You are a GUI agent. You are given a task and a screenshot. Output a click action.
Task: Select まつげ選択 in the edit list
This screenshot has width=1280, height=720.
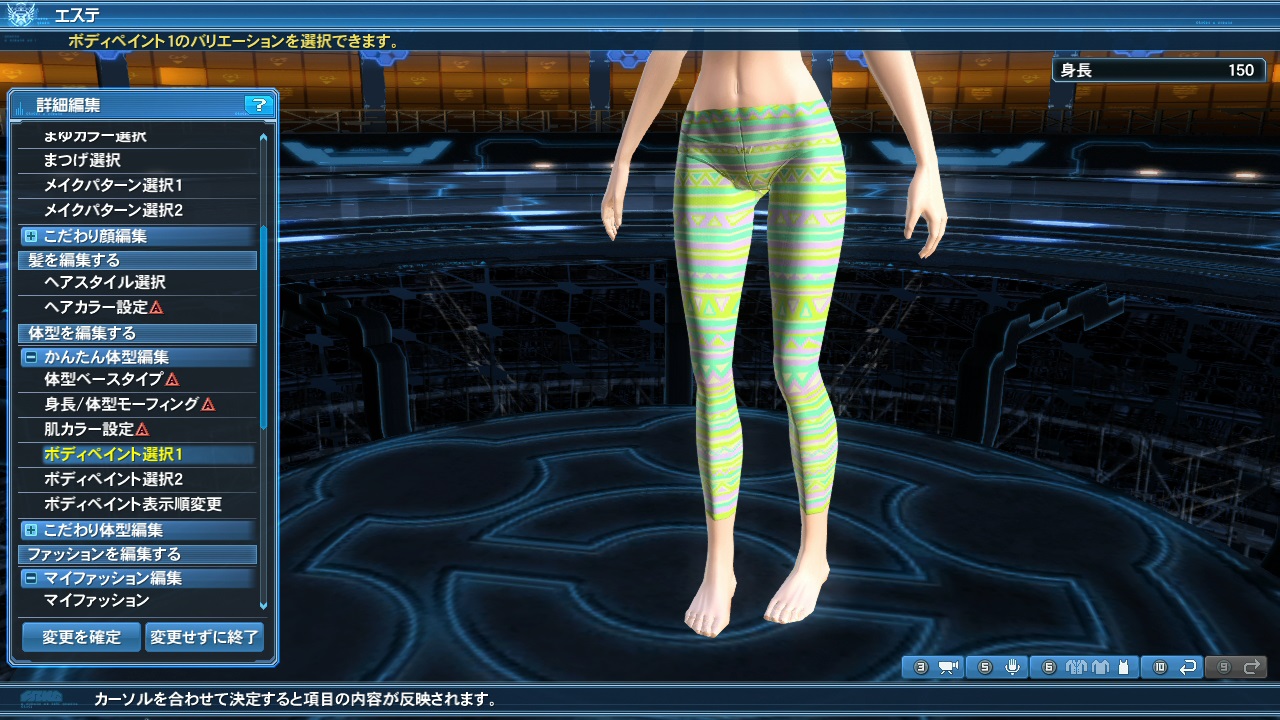click(138, 160)
